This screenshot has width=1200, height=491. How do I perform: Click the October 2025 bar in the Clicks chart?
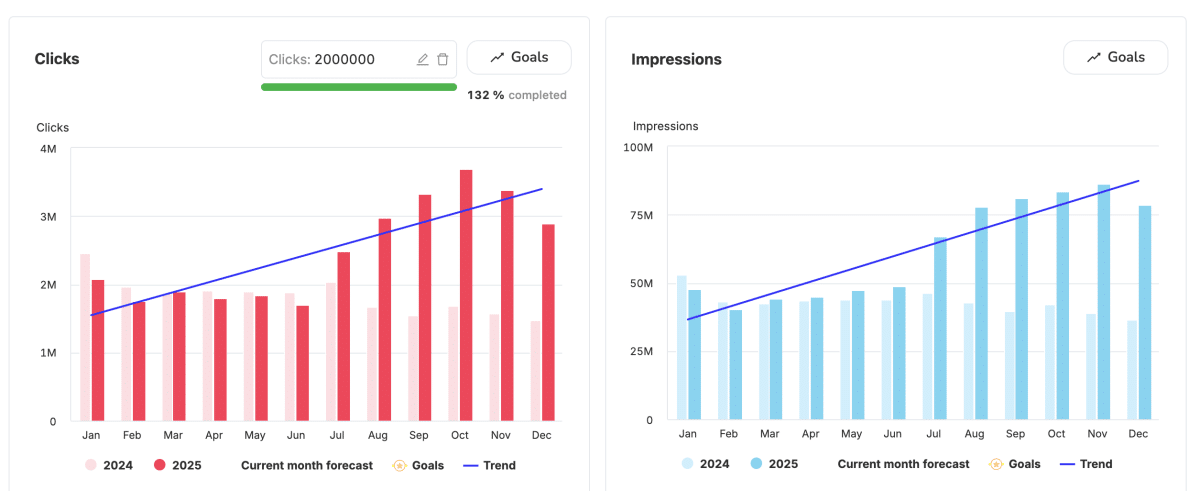[466, 295]
